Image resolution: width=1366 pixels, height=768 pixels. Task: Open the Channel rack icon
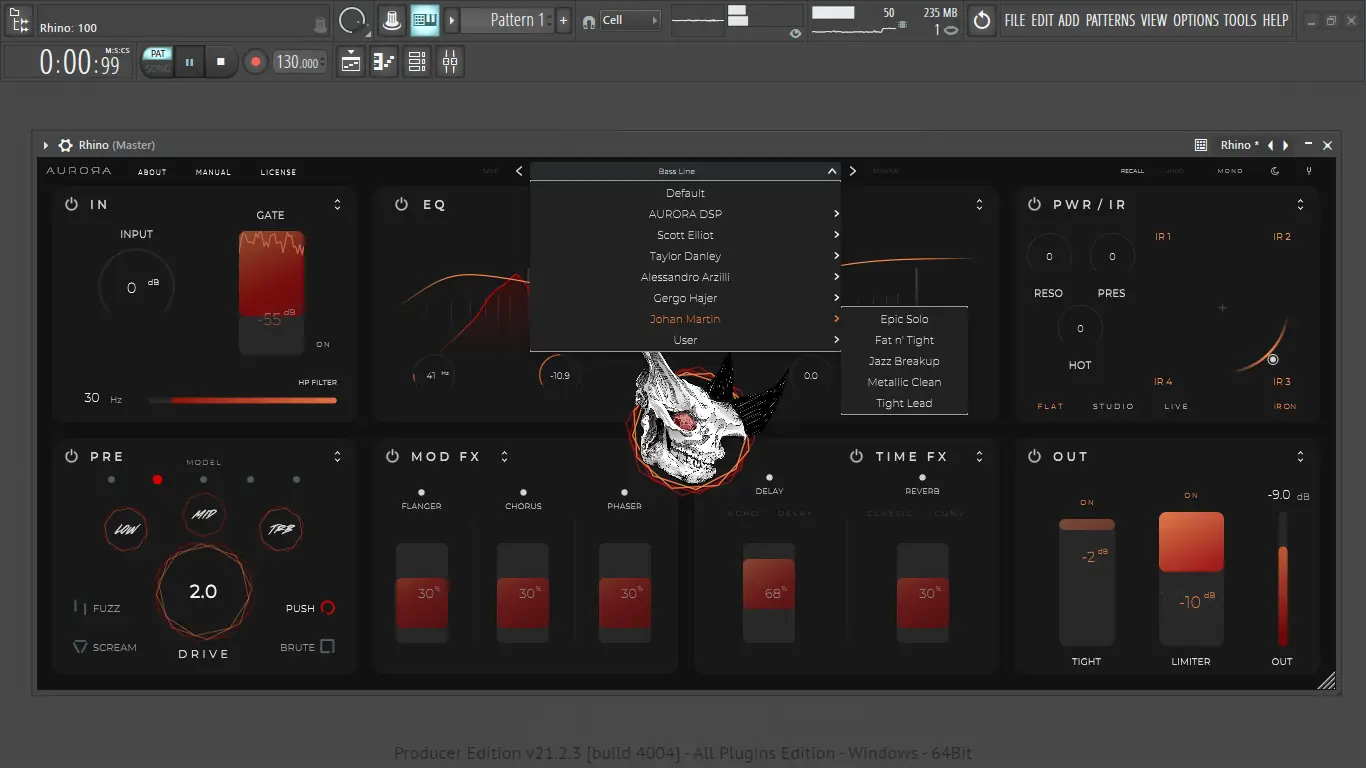[x=417, y=61]
